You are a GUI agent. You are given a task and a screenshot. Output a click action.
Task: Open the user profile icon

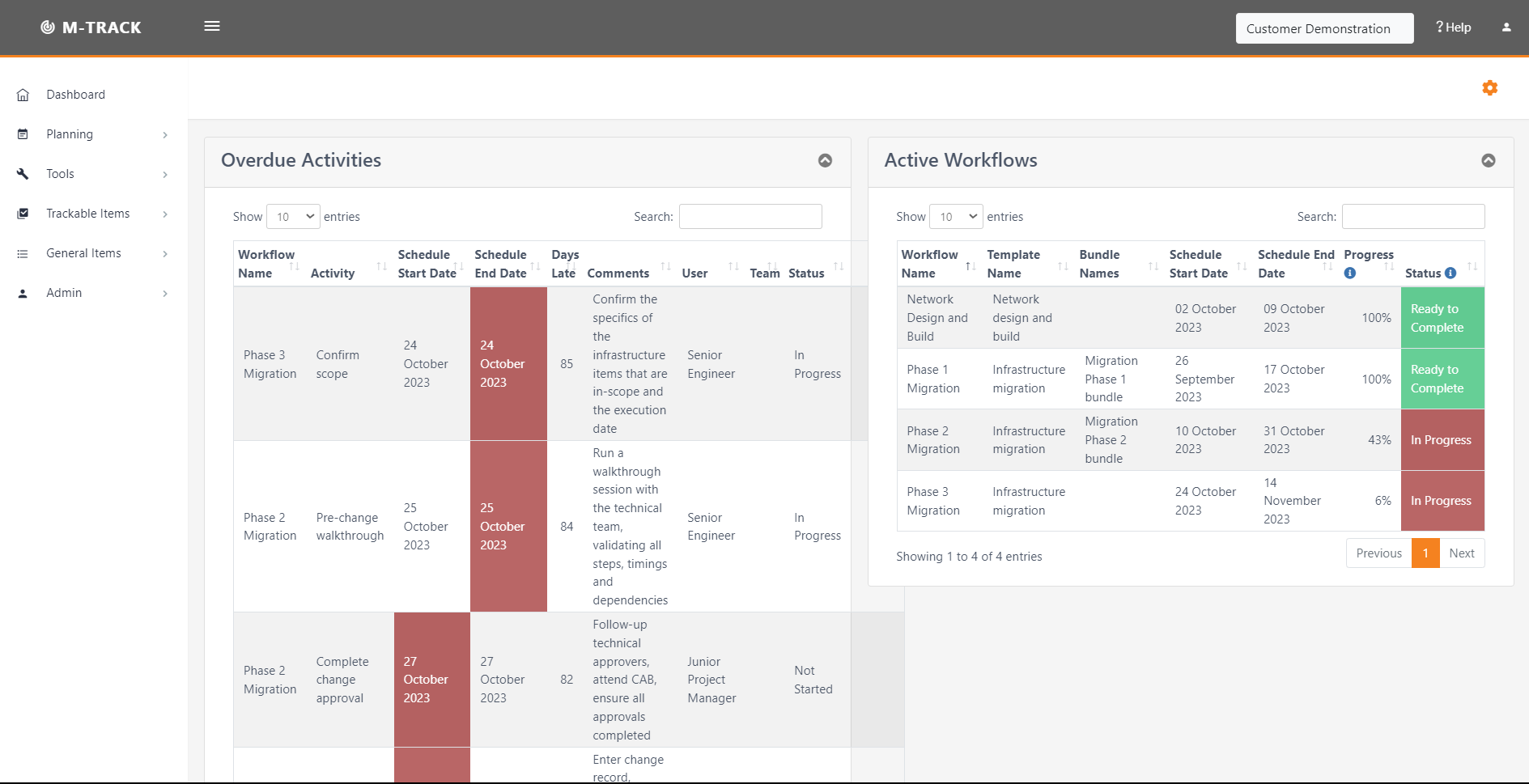coord(1506,28)
